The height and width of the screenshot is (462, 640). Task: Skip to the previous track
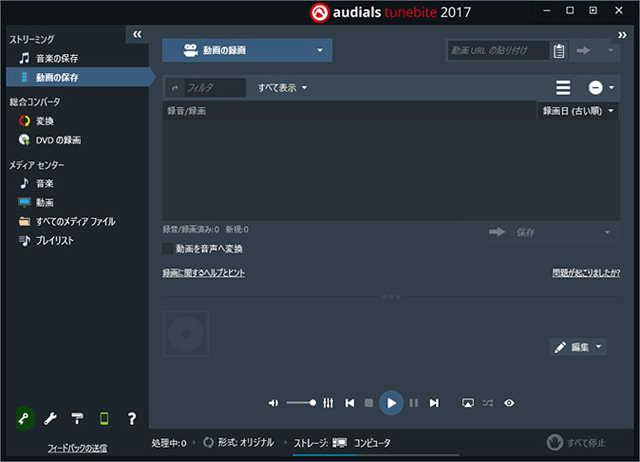[x=350, y=403]
